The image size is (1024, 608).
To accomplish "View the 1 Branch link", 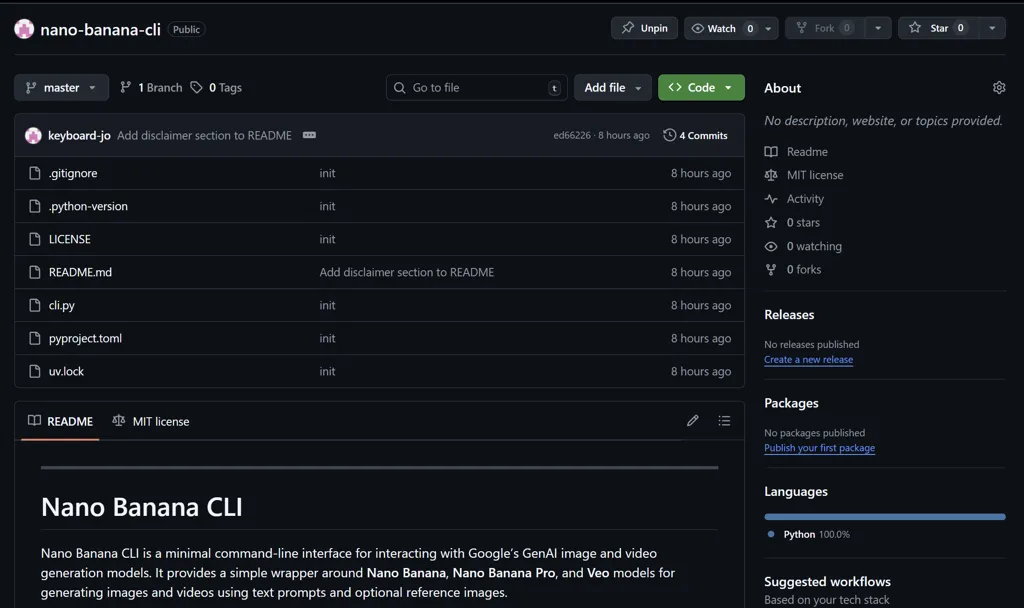I will coord(152,88).
